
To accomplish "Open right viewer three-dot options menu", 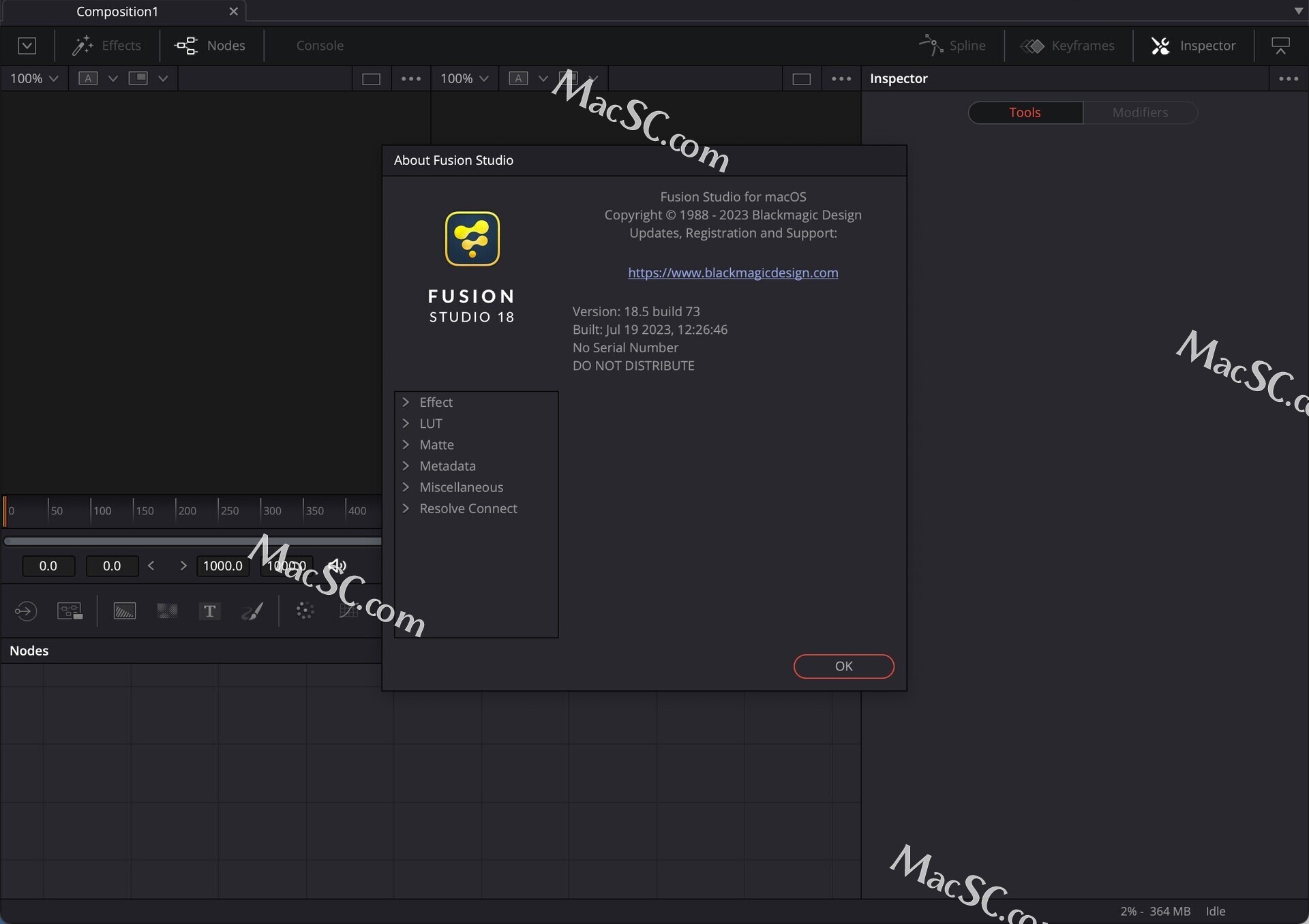I will 841,79.
